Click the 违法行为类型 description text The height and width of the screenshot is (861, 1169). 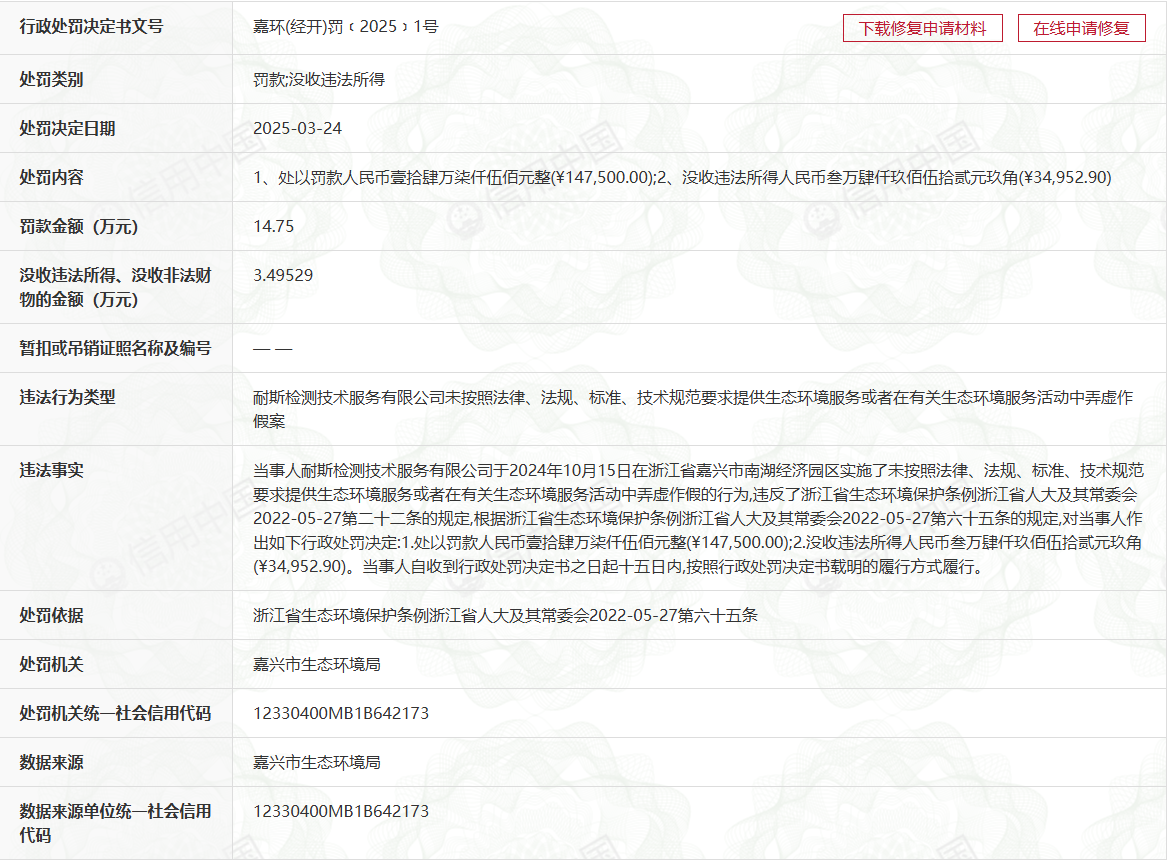tap(692, 409)
